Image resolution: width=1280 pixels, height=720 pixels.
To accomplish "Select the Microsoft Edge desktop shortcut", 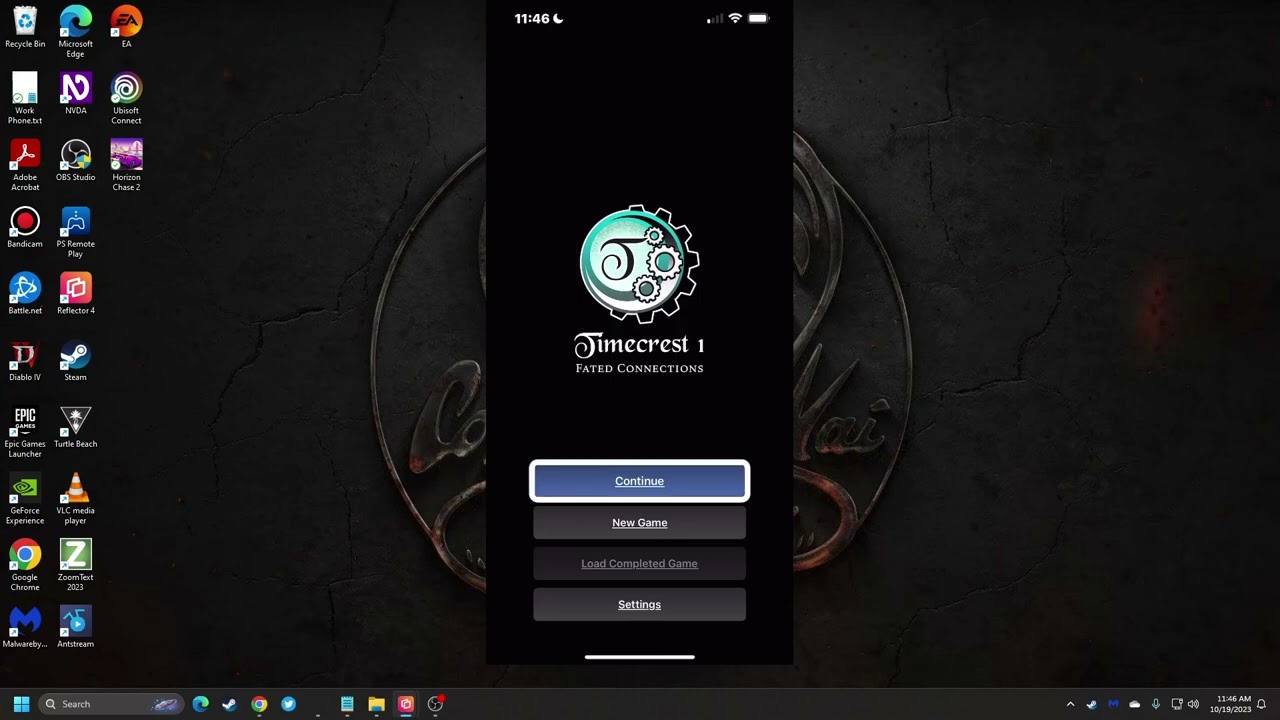I will point(75,32).
